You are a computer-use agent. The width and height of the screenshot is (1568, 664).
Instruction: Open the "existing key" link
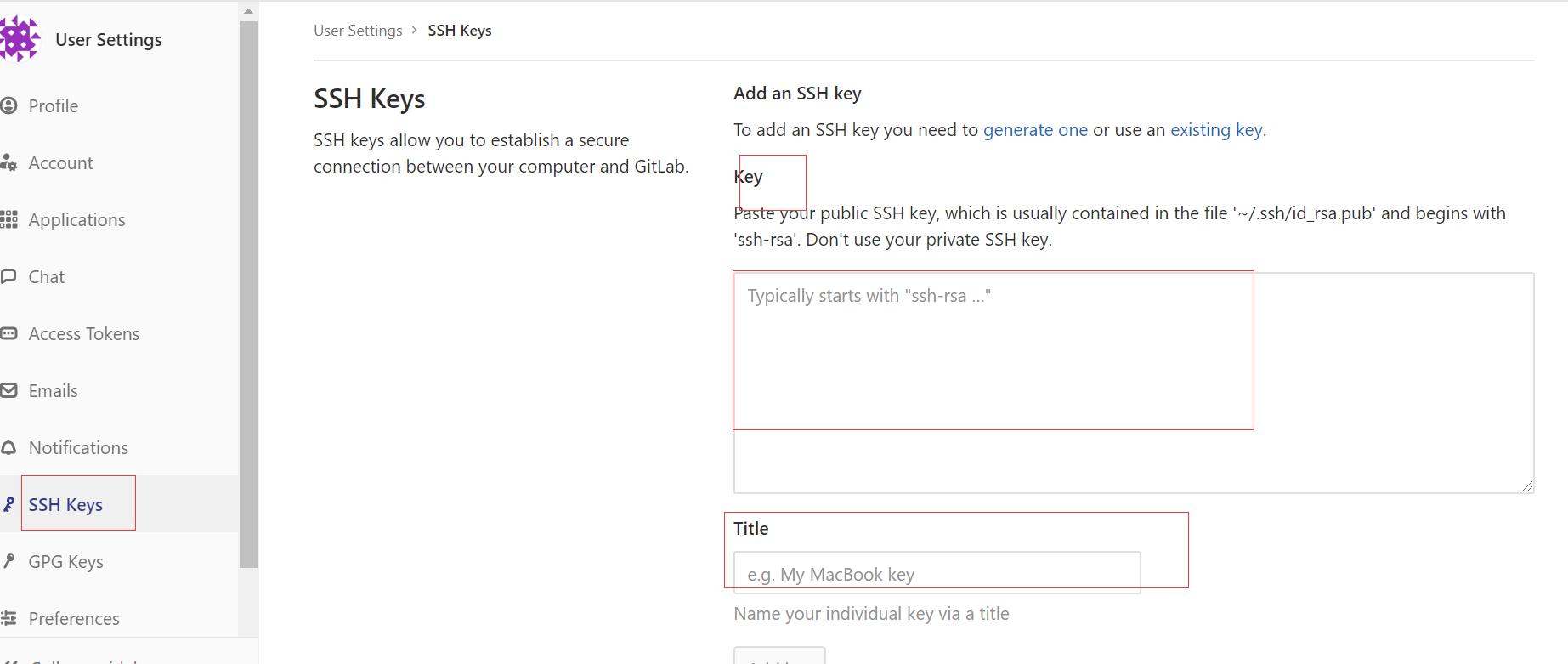point(1216,130)
